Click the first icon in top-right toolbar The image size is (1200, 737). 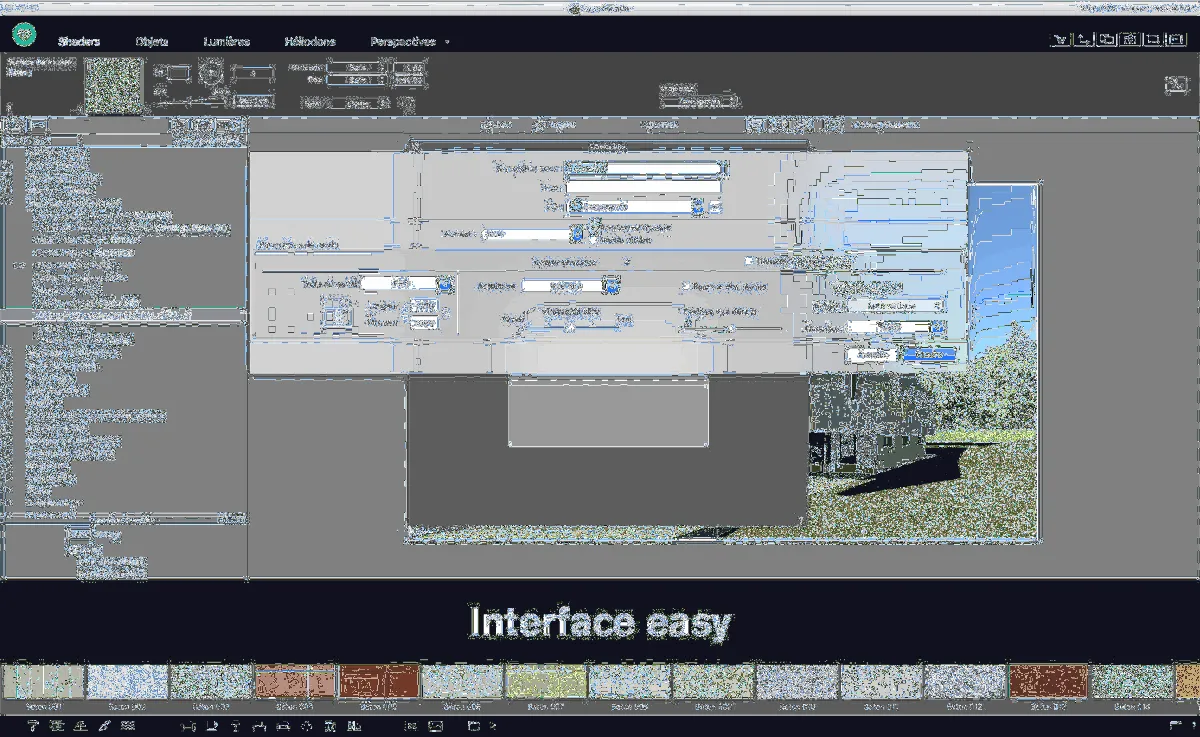coord(1059,40)
